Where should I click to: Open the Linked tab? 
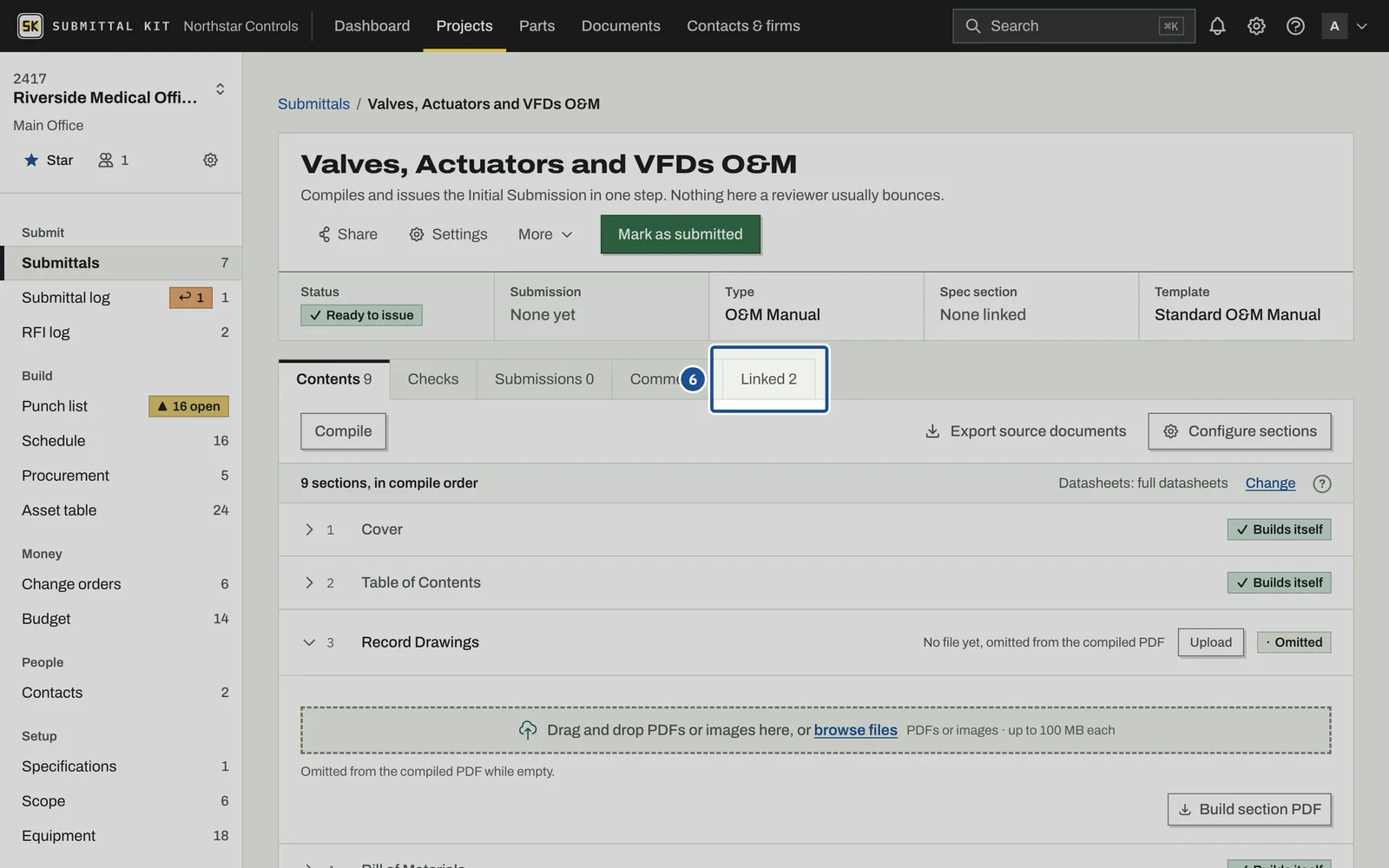768,379
